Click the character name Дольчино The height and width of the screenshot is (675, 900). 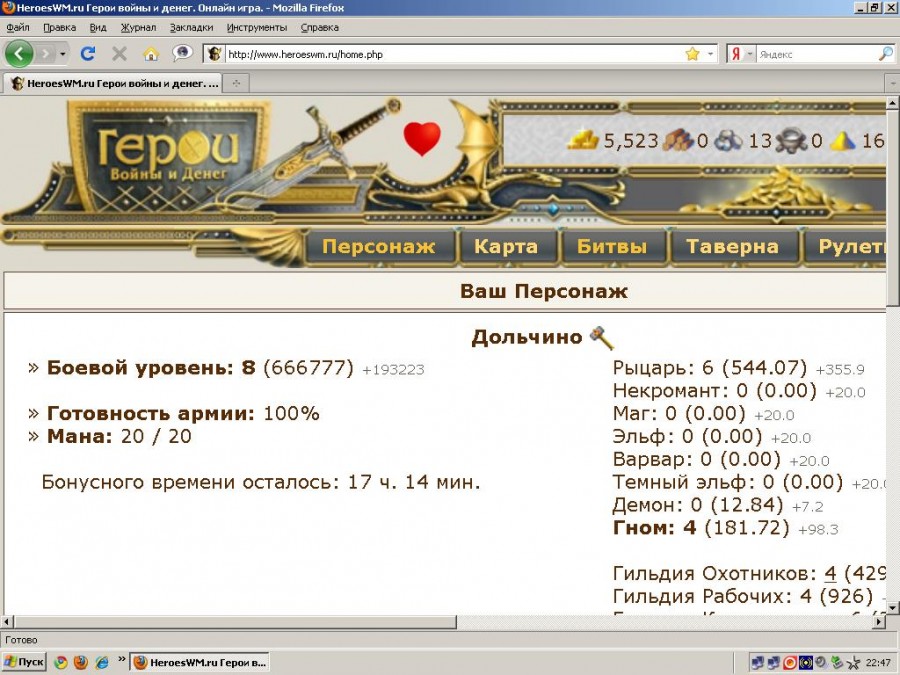(x=527, y=338)
